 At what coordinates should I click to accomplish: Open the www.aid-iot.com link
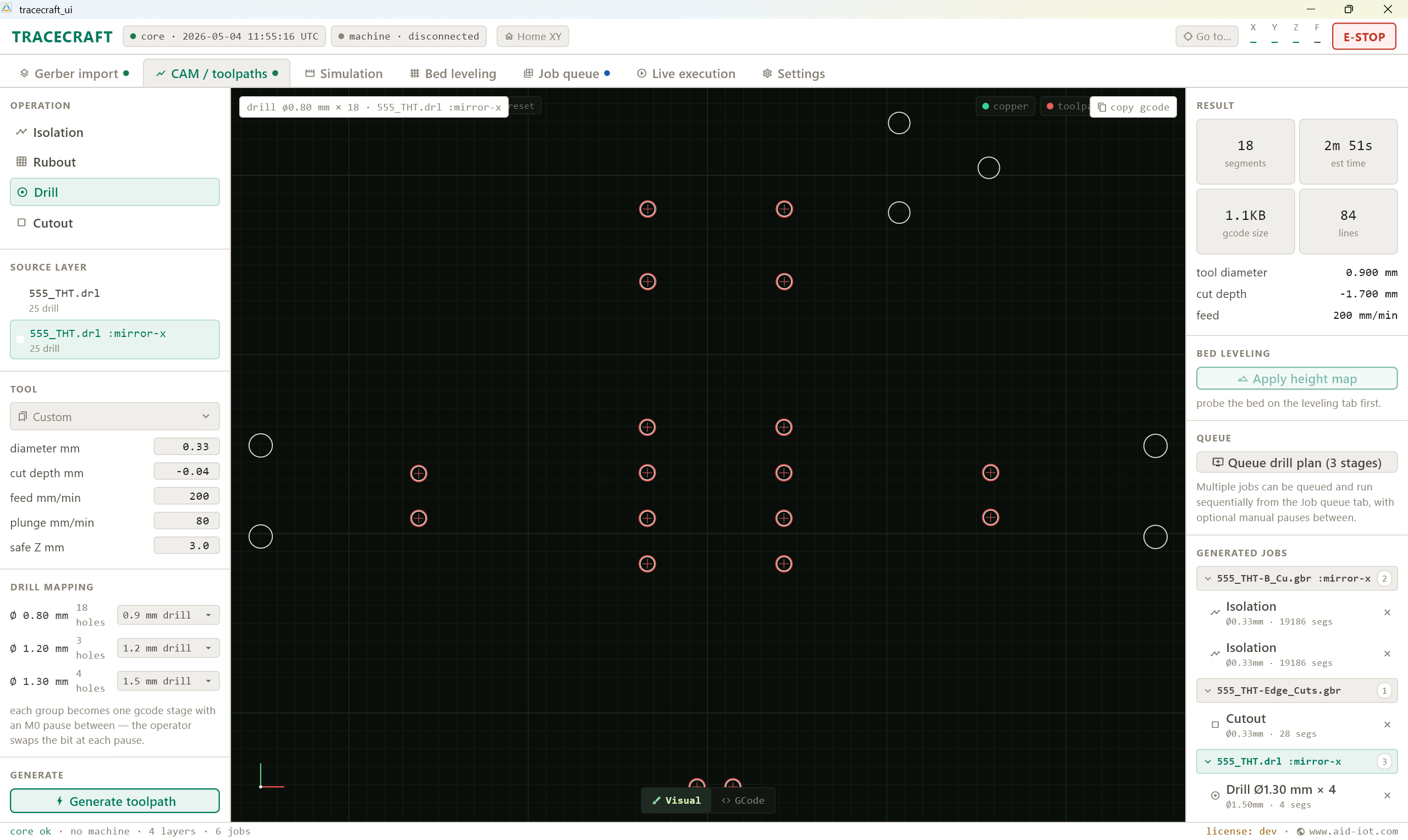[x=1352, y=831]
